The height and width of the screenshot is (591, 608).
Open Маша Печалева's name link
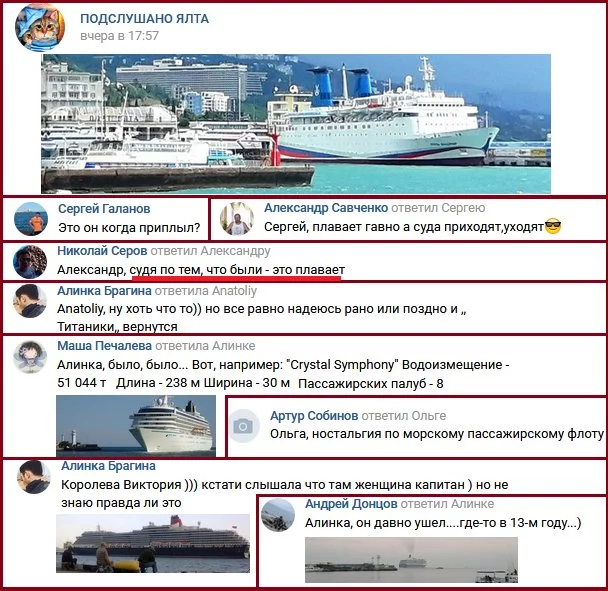(x=104, y=346)
